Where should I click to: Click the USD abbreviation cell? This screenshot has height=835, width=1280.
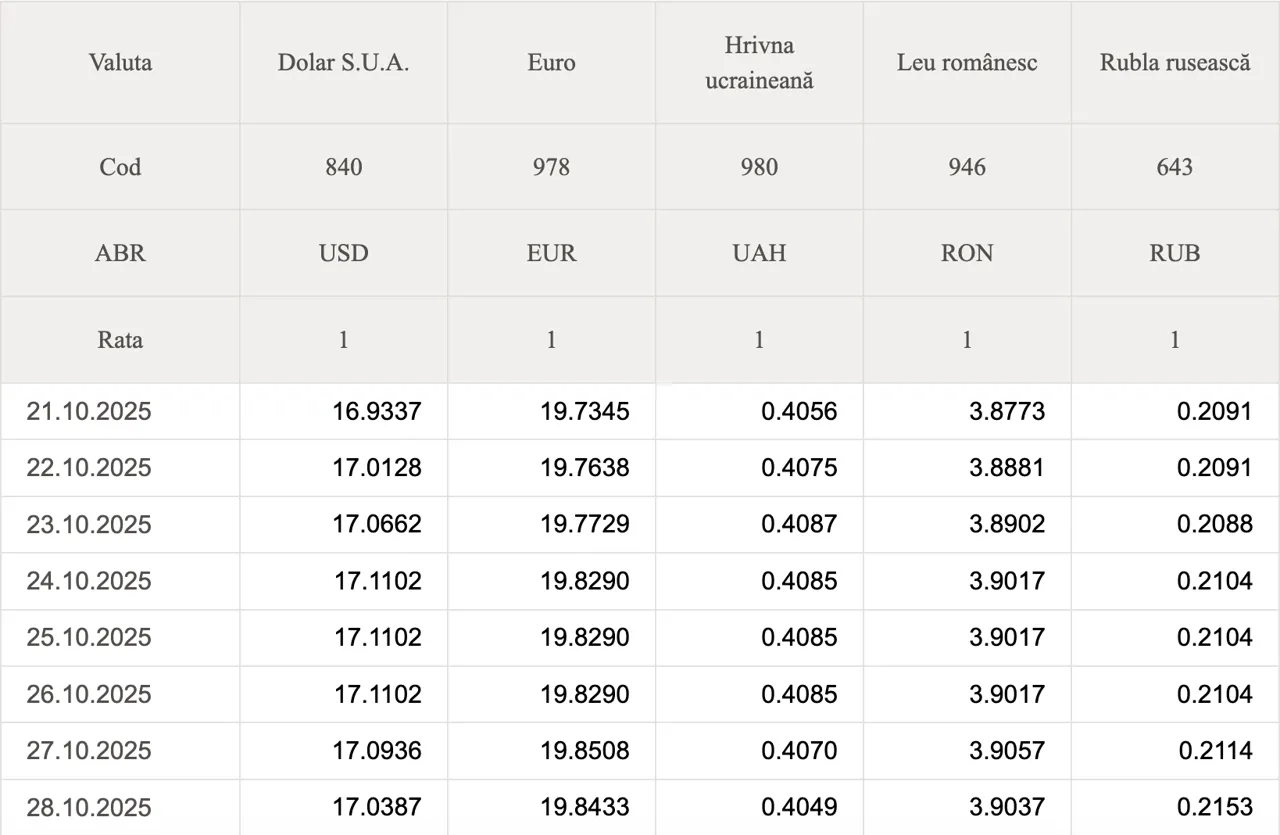coord(343,253)
